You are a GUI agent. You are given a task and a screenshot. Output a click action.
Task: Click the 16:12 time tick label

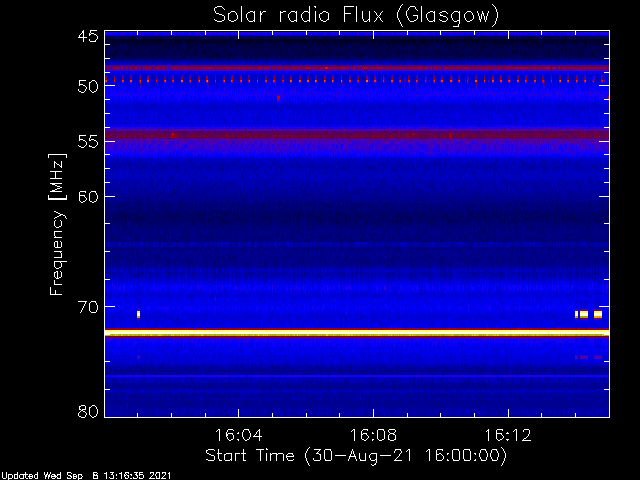point(508,435)
